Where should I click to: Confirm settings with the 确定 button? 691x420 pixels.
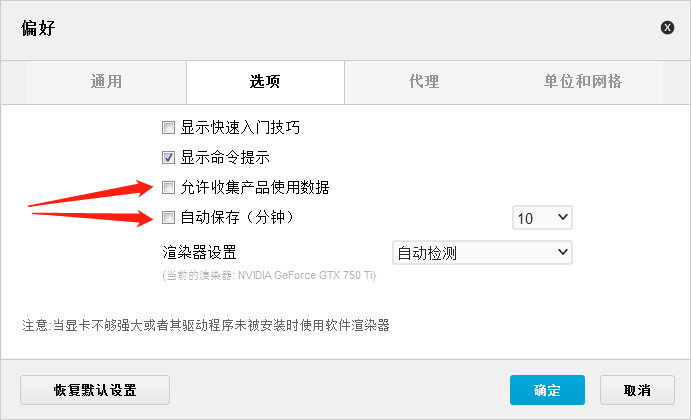click(547, 390)
